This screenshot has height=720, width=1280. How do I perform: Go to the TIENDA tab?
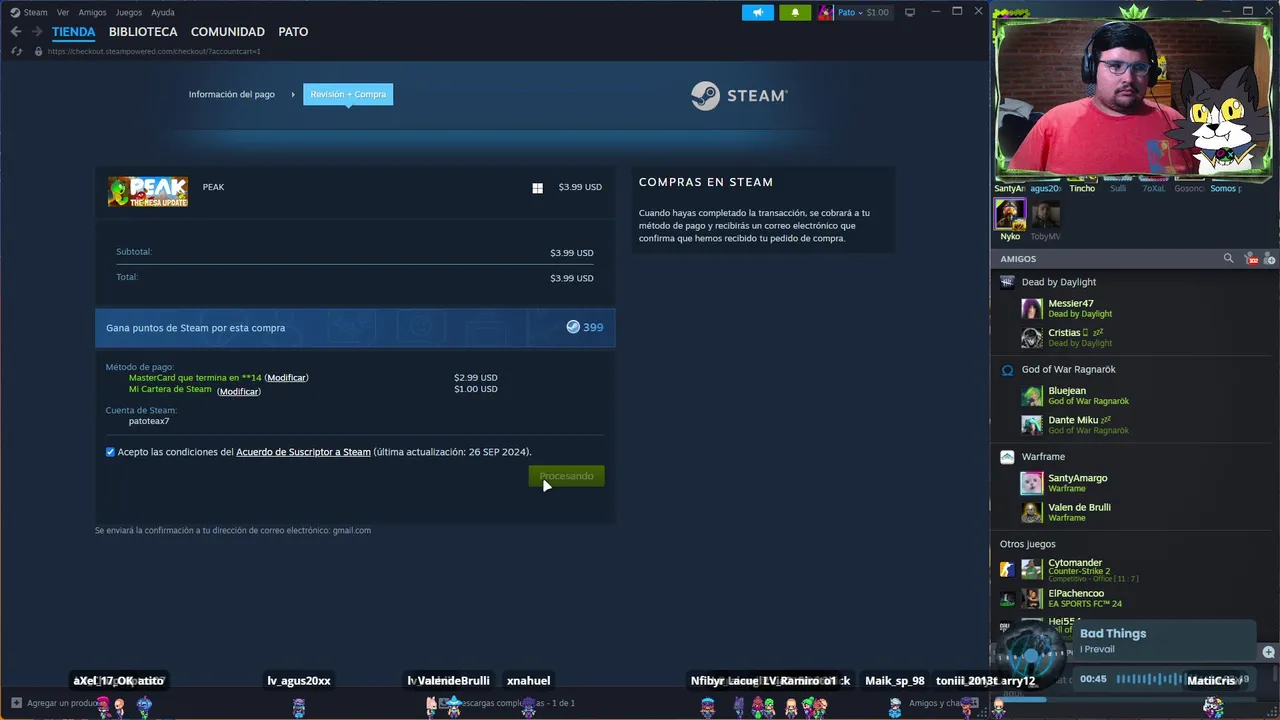(x=73, y=32)
